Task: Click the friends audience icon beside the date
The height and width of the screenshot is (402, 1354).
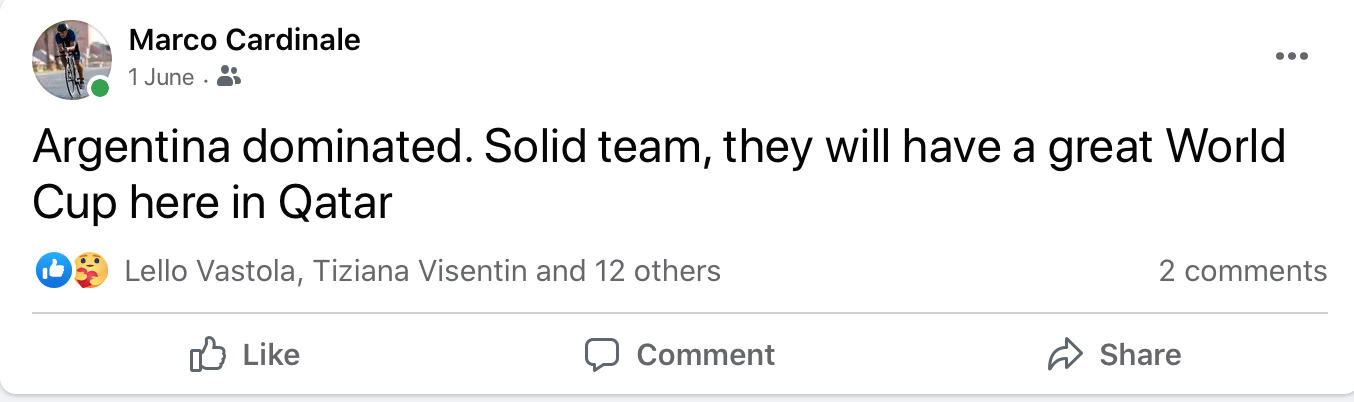Action: click(x=229, y=77)
